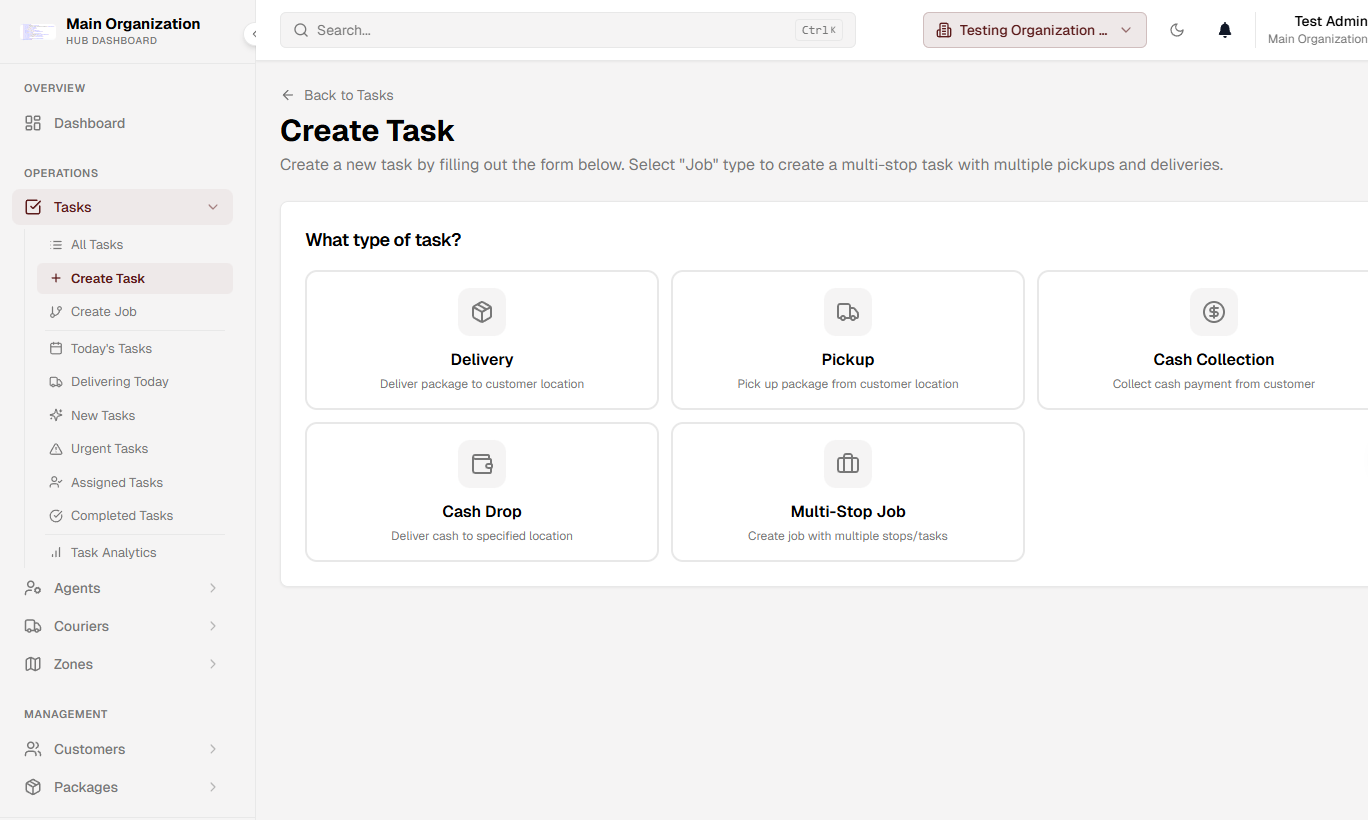Open Task Analytics

point(135,553)
